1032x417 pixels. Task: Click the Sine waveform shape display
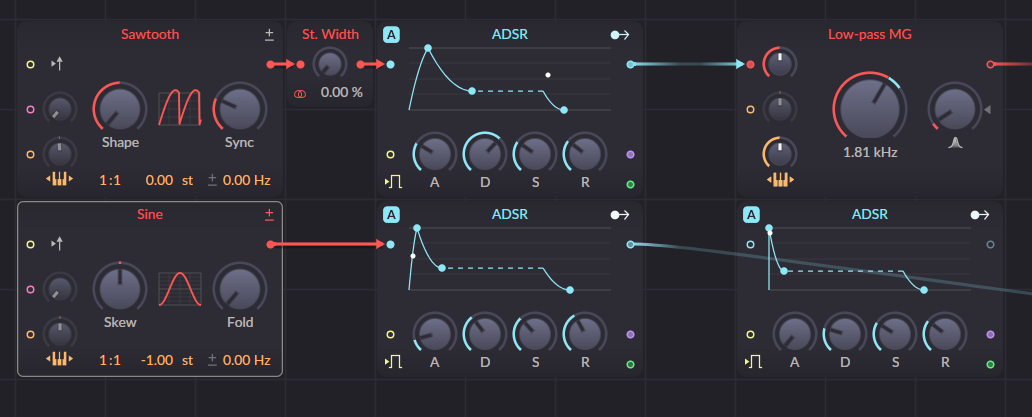coord(180,288)
